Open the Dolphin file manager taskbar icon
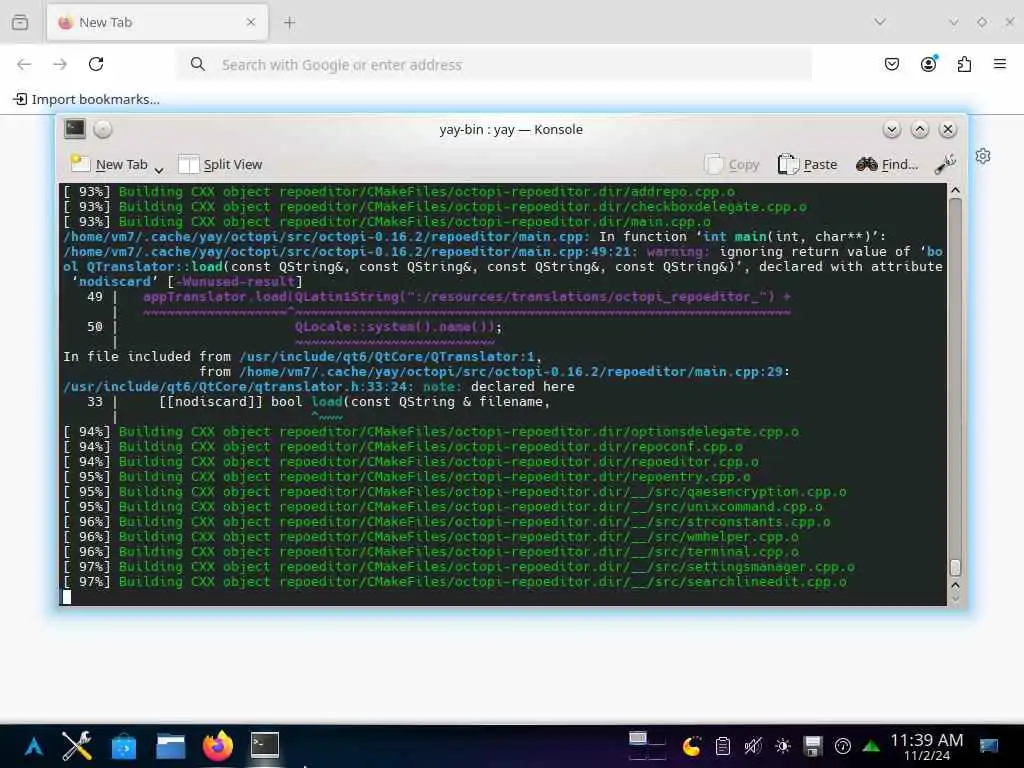This screenshot has height=768, width=1024. pos(171,746)
